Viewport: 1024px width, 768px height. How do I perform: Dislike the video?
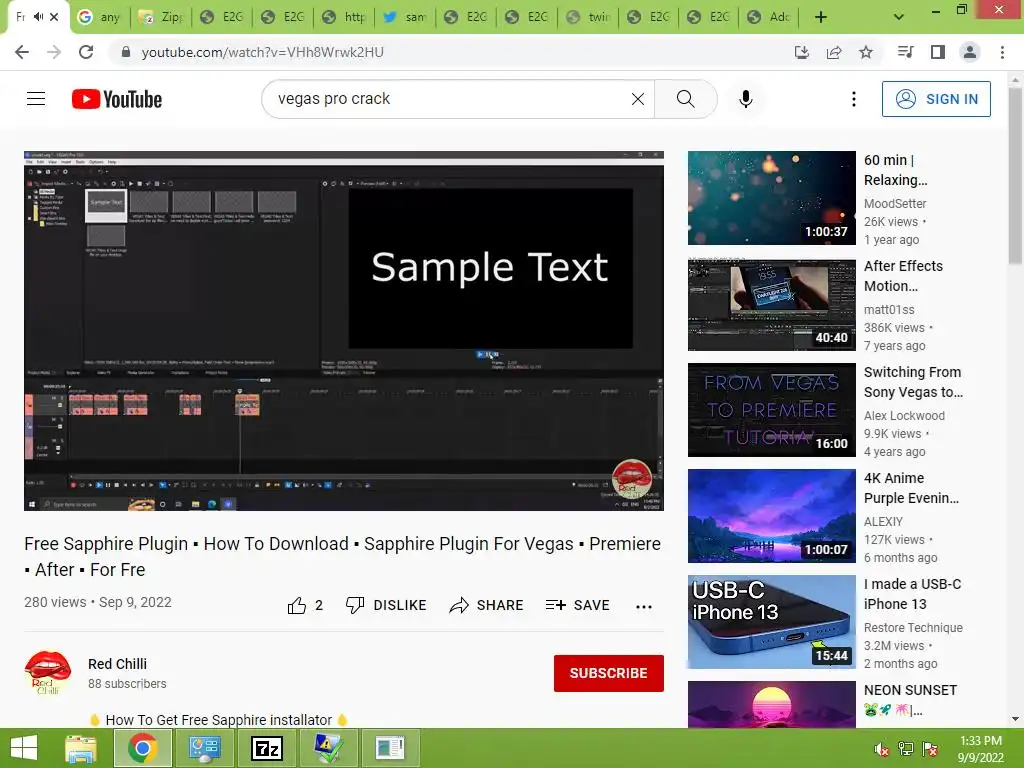coord(386,605)
